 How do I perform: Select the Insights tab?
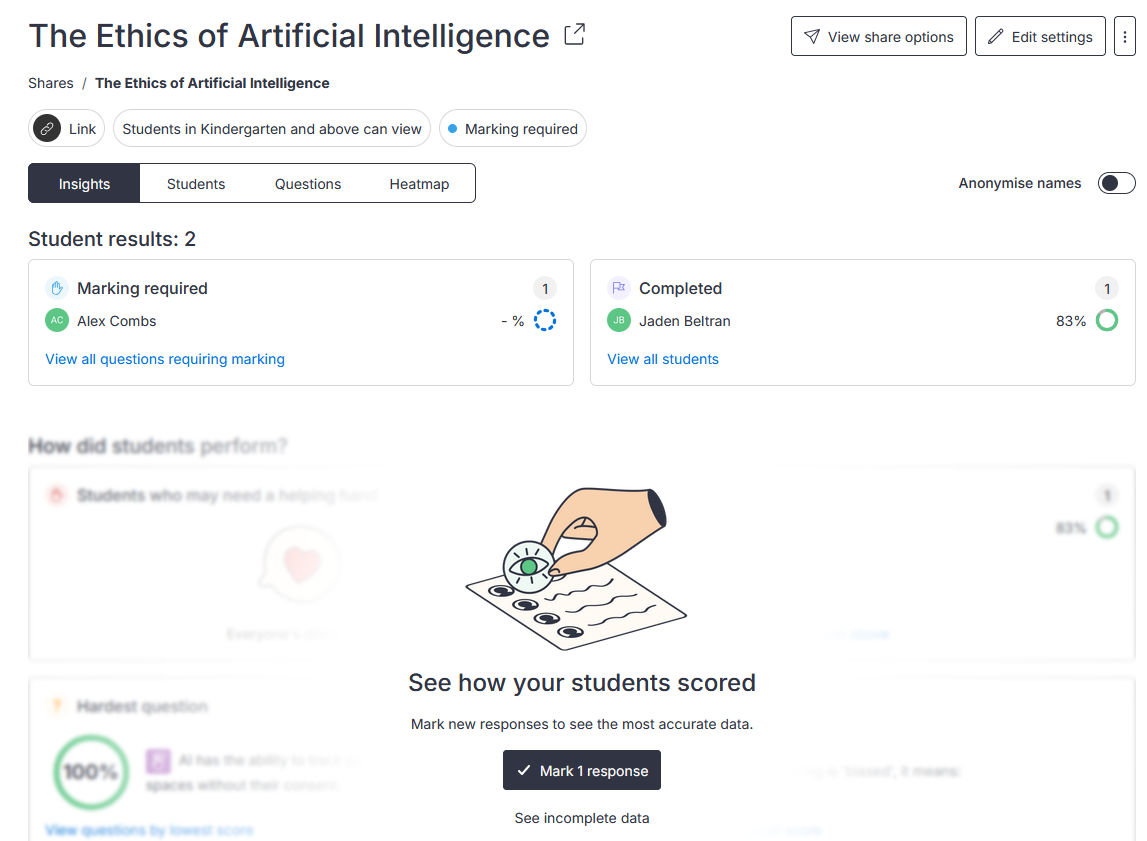coord(84,184)
